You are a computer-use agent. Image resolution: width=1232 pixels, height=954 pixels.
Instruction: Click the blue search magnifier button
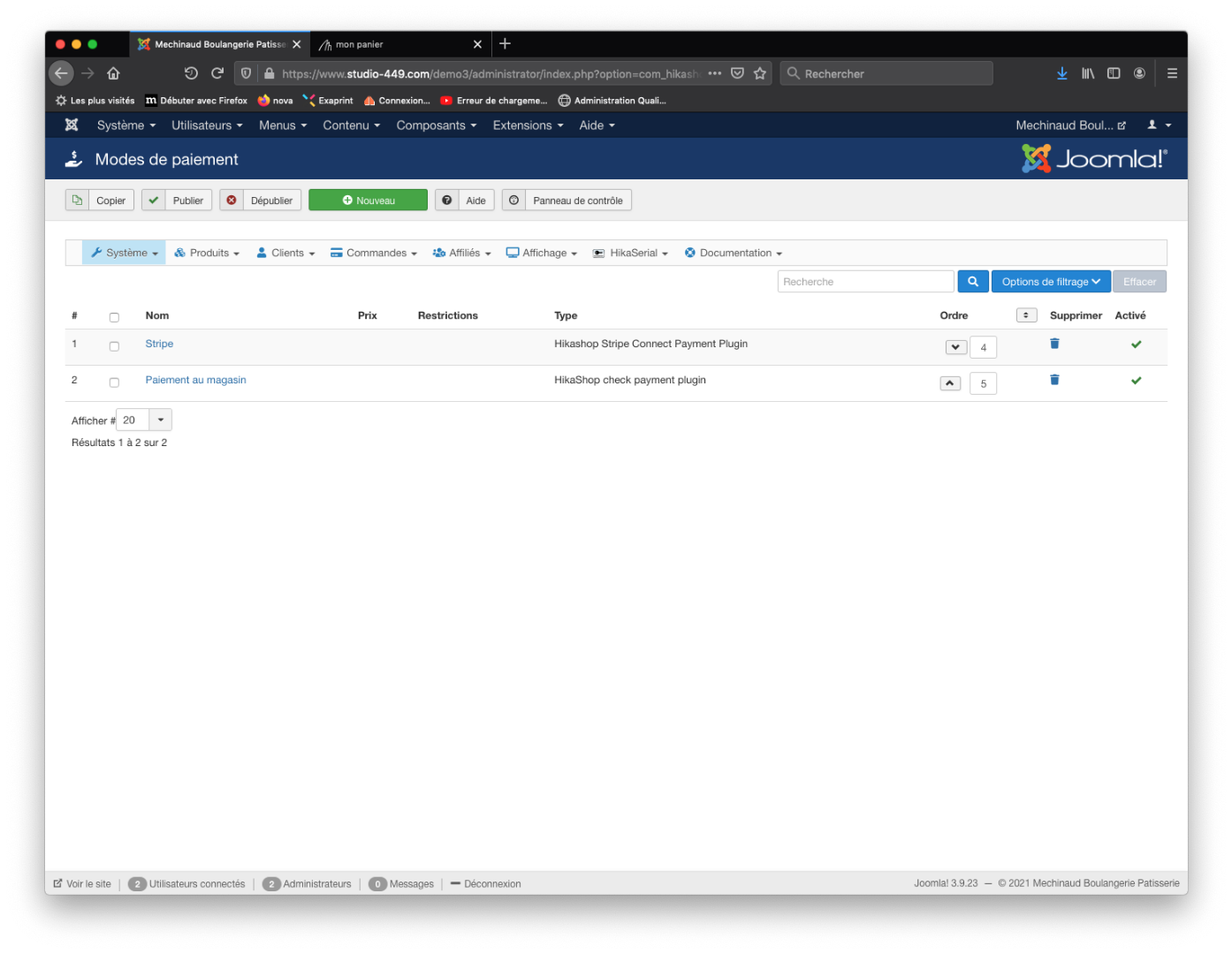972,282
